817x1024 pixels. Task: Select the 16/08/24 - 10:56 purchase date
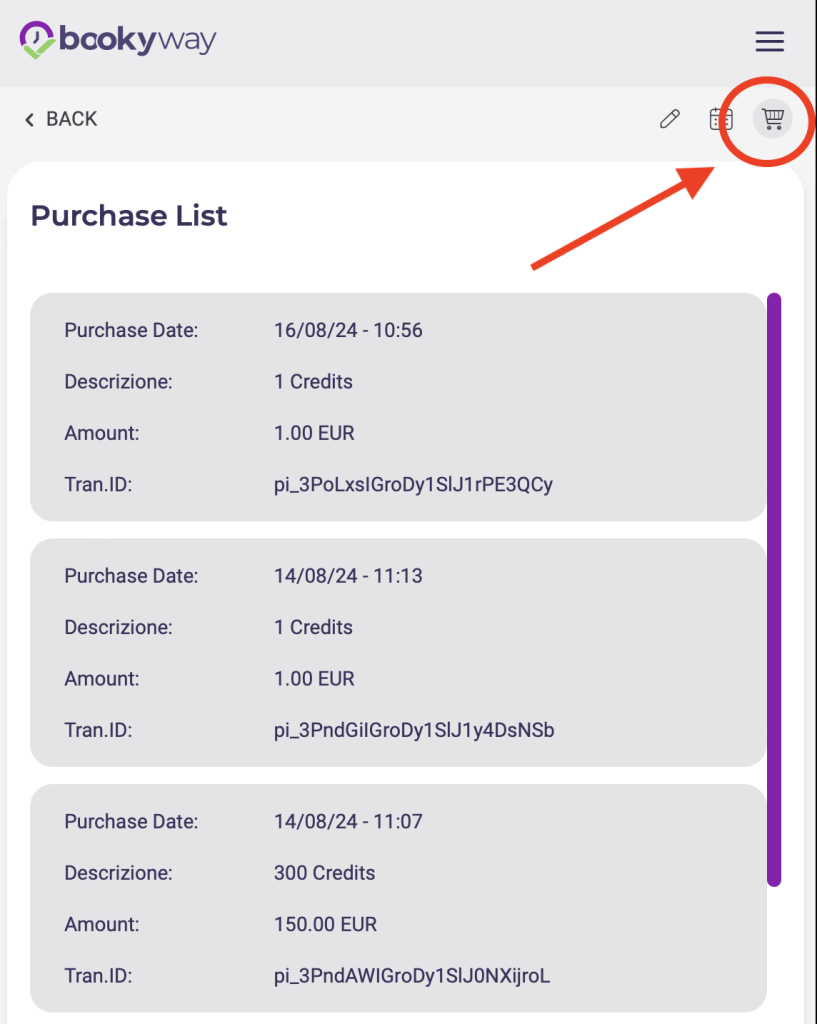tap(348, 330)
